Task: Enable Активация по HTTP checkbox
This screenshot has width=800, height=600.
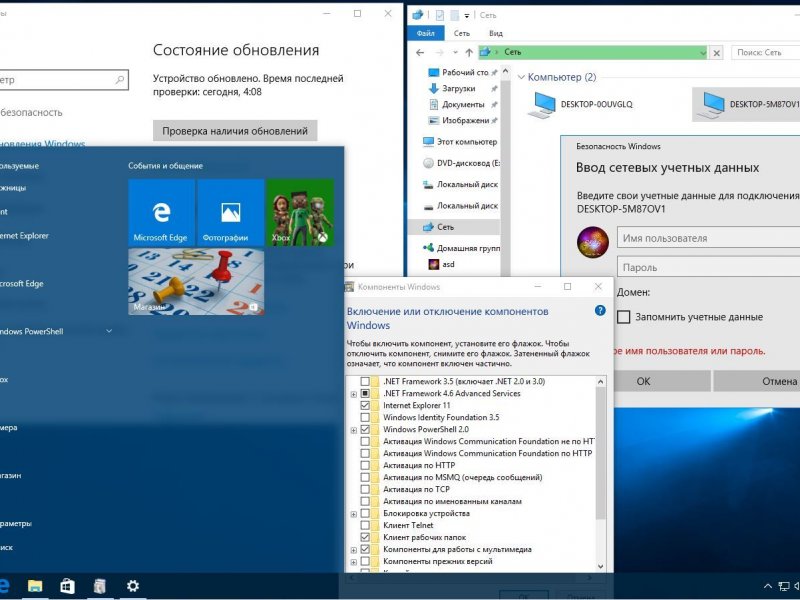Action: [365, 465]
